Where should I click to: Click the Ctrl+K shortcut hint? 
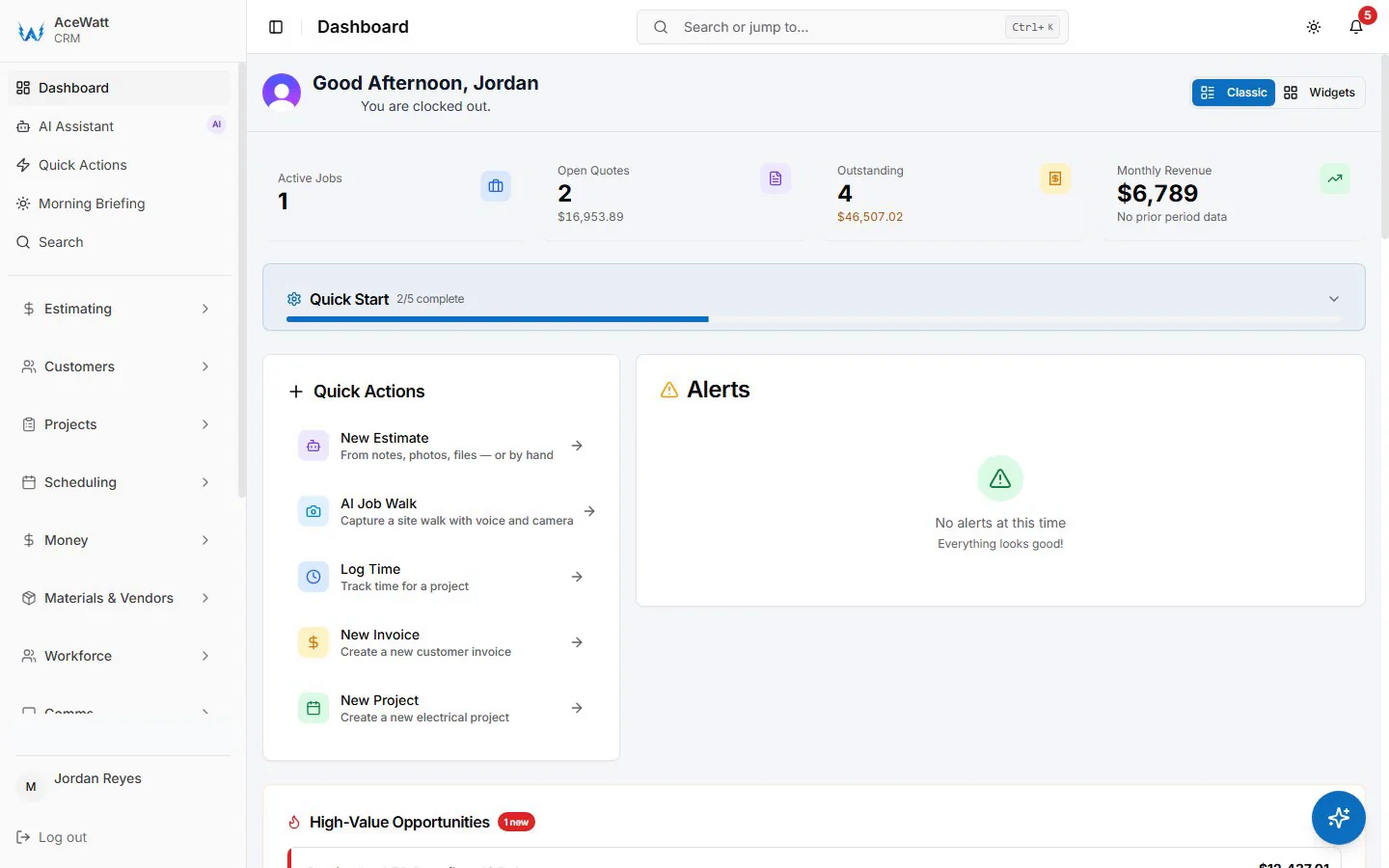(x=1032, y=27)
